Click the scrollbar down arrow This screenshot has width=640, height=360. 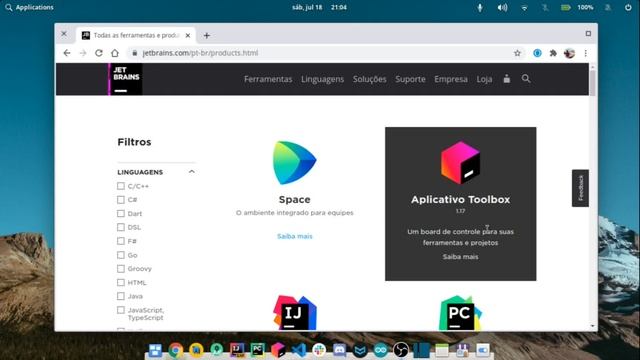coord(592,326)
